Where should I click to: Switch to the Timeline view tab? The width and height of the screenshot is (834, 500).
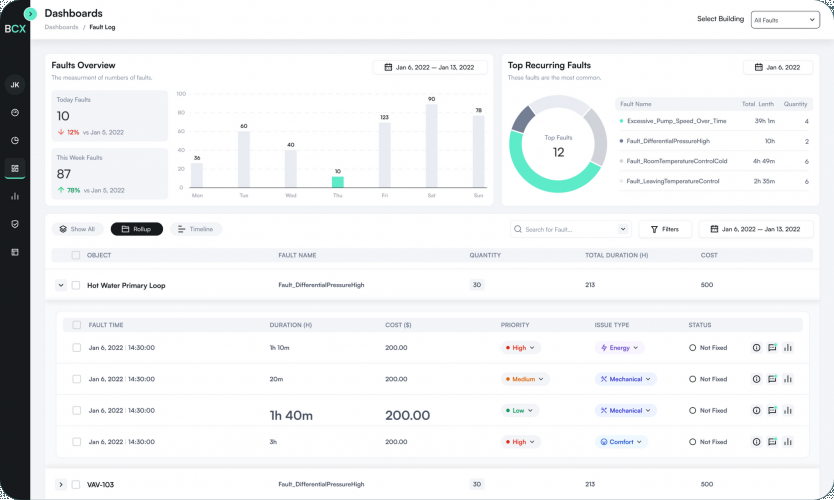tap(196, 229)
